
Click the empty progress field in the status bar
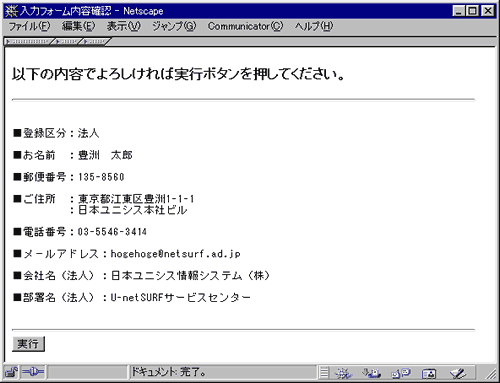(x=87, y=372)
